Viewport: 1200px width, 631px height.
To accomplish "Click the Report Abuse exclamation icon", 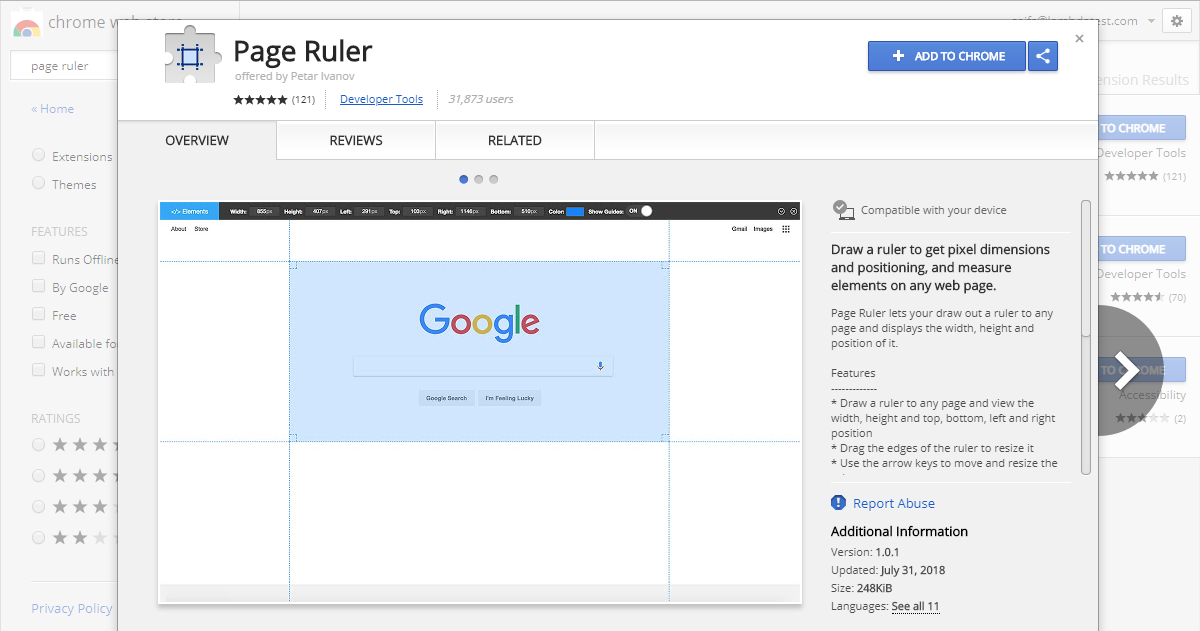I will click(838, 503).
